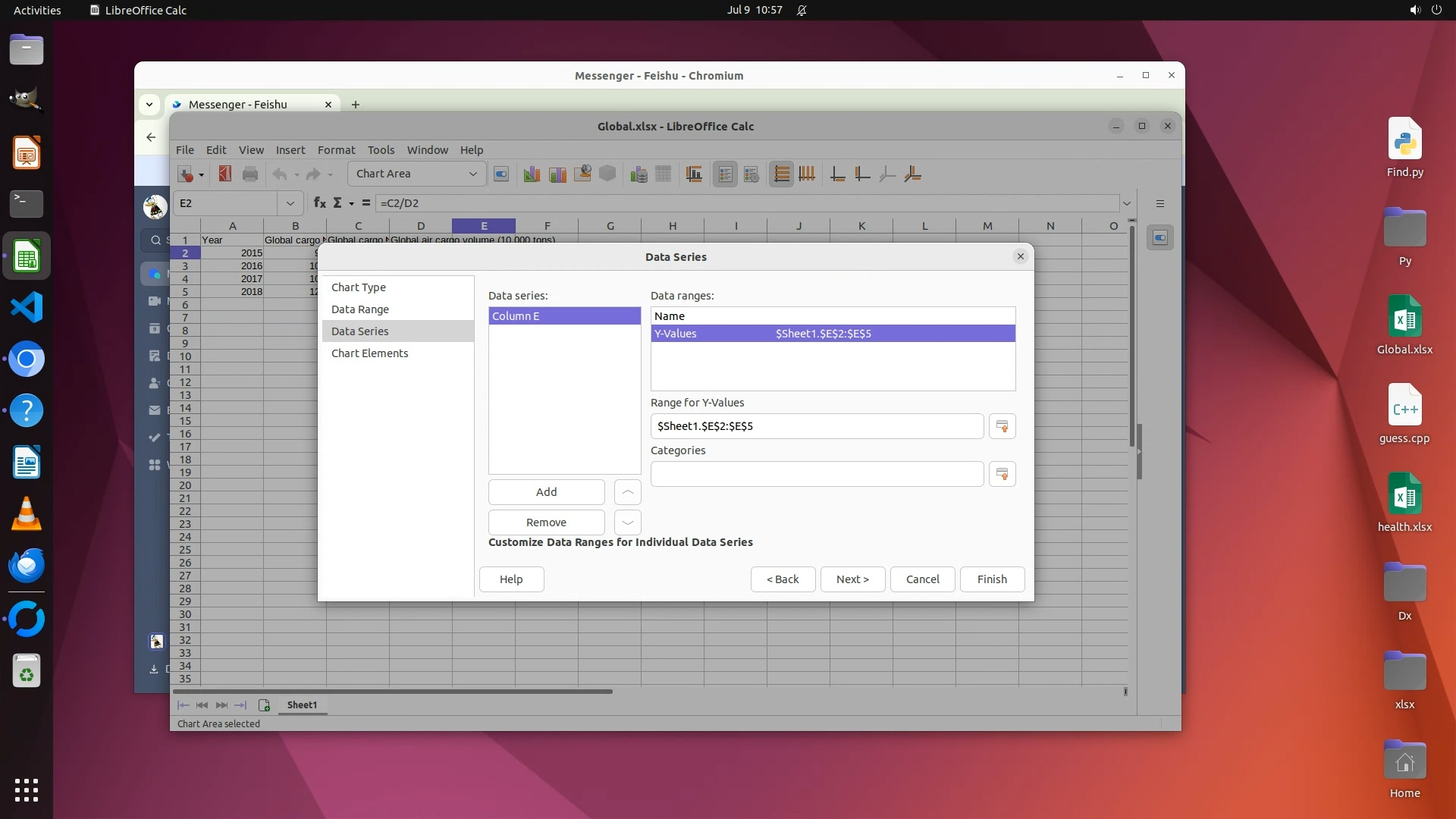The width and height of the screenshot is (1456, 819).
Task: Move data series up arrow
Action: pyautogui.click(x=627, y=492)
